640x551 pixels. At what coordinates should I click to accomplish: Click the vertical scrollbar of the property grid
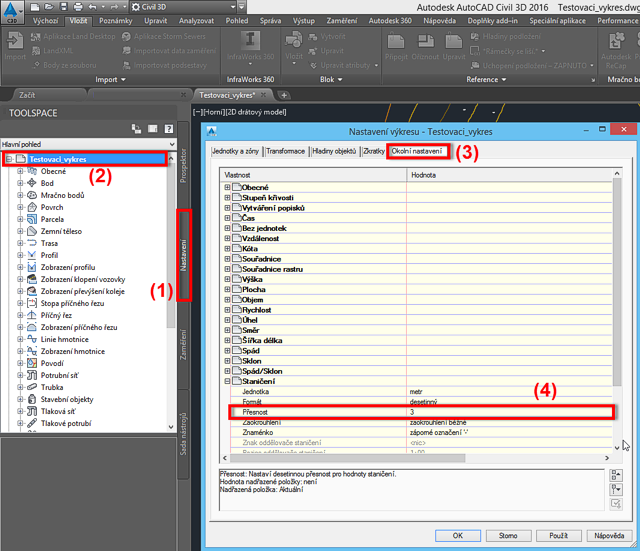click(617, 282)
